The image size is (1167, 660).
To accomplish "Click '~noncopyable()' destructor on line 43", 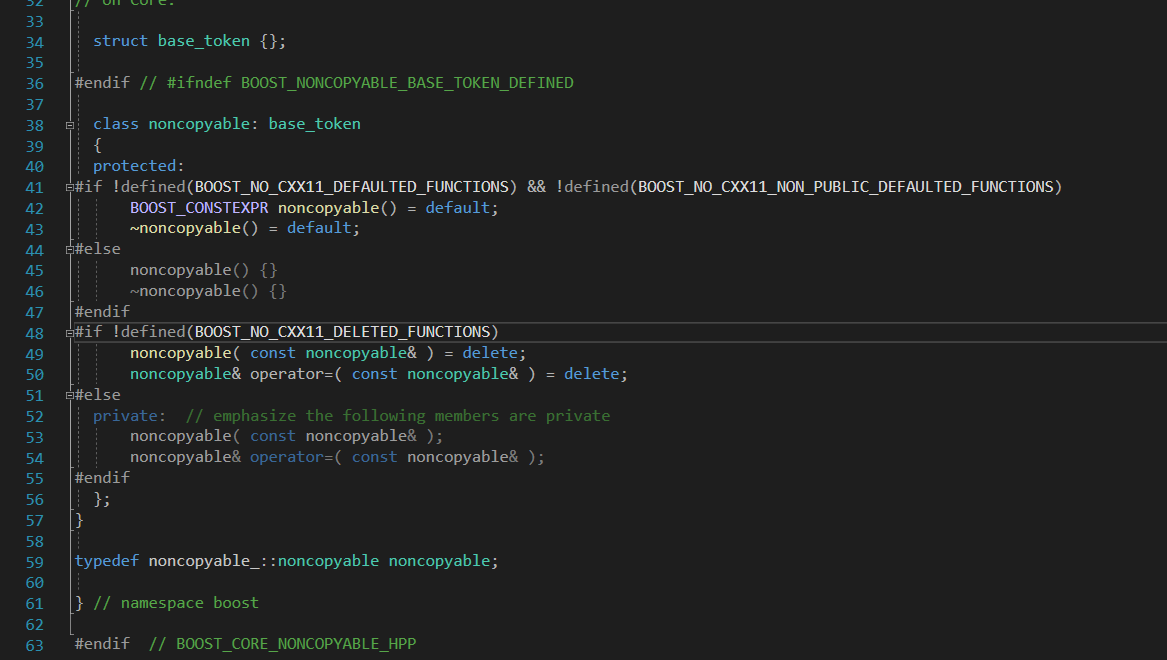I will tap(194, 228).
